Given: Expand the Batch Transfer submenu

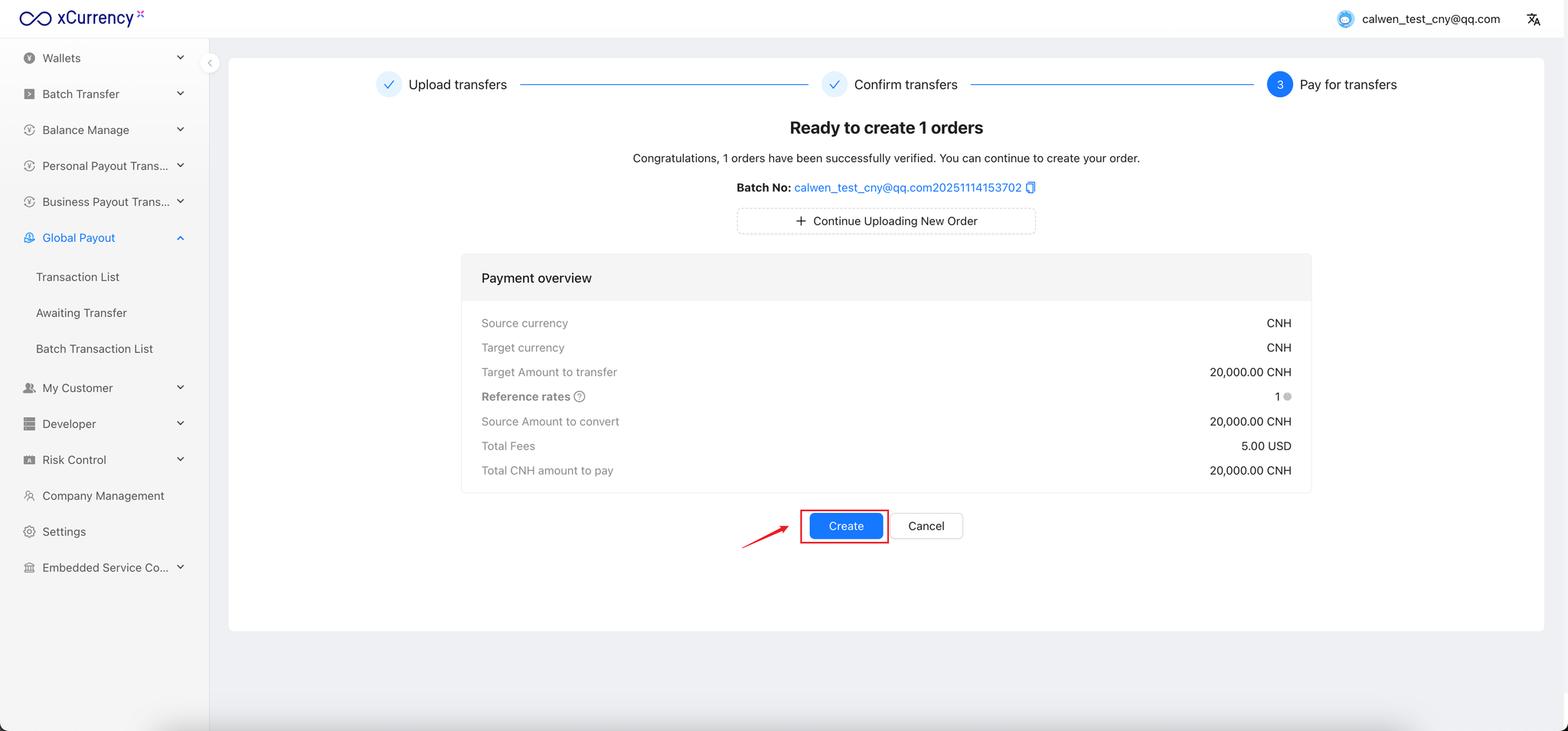Looking at the screenshot, I should tap(181, 93).
